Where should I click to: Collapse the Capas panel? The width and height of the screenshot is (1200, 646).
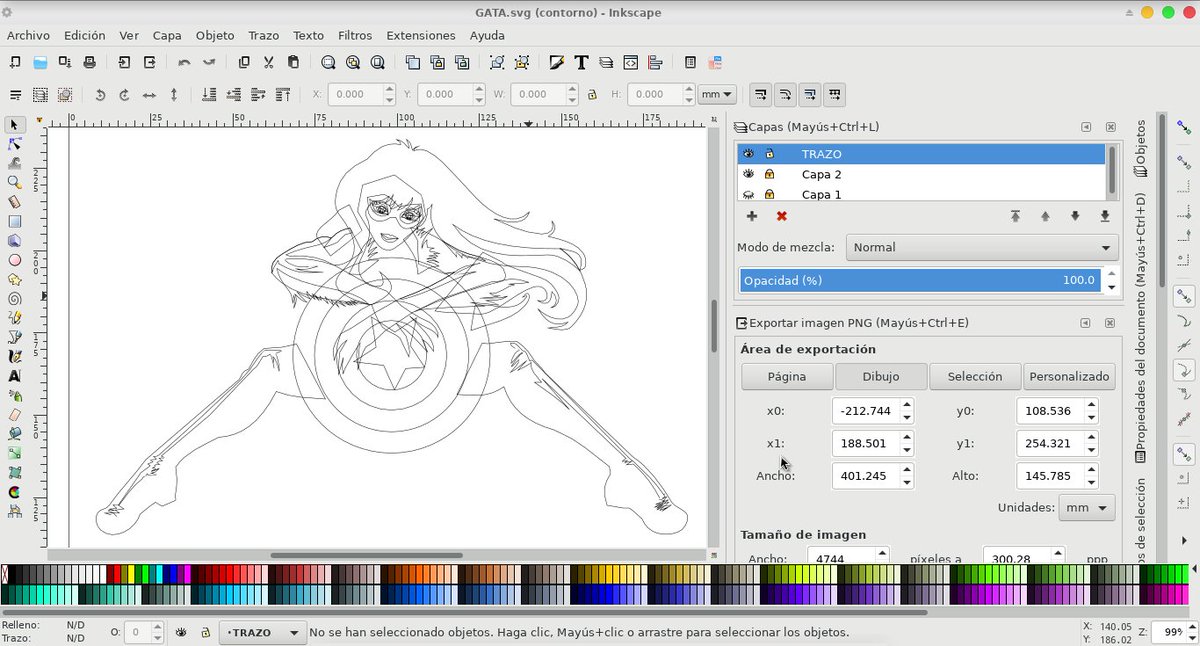click(1086, 128)
